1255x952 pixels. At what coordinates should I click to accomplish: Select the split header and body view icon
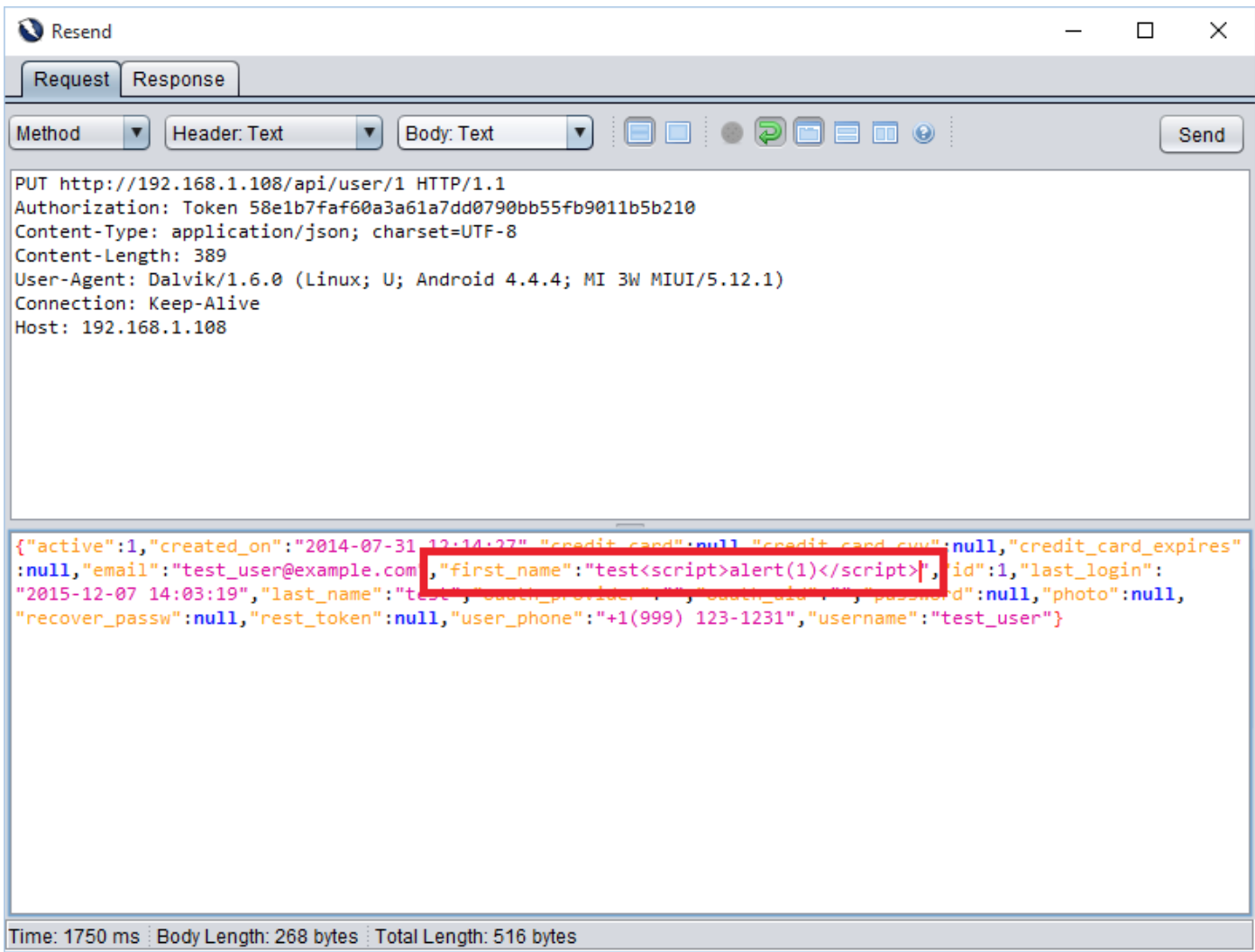640,133
